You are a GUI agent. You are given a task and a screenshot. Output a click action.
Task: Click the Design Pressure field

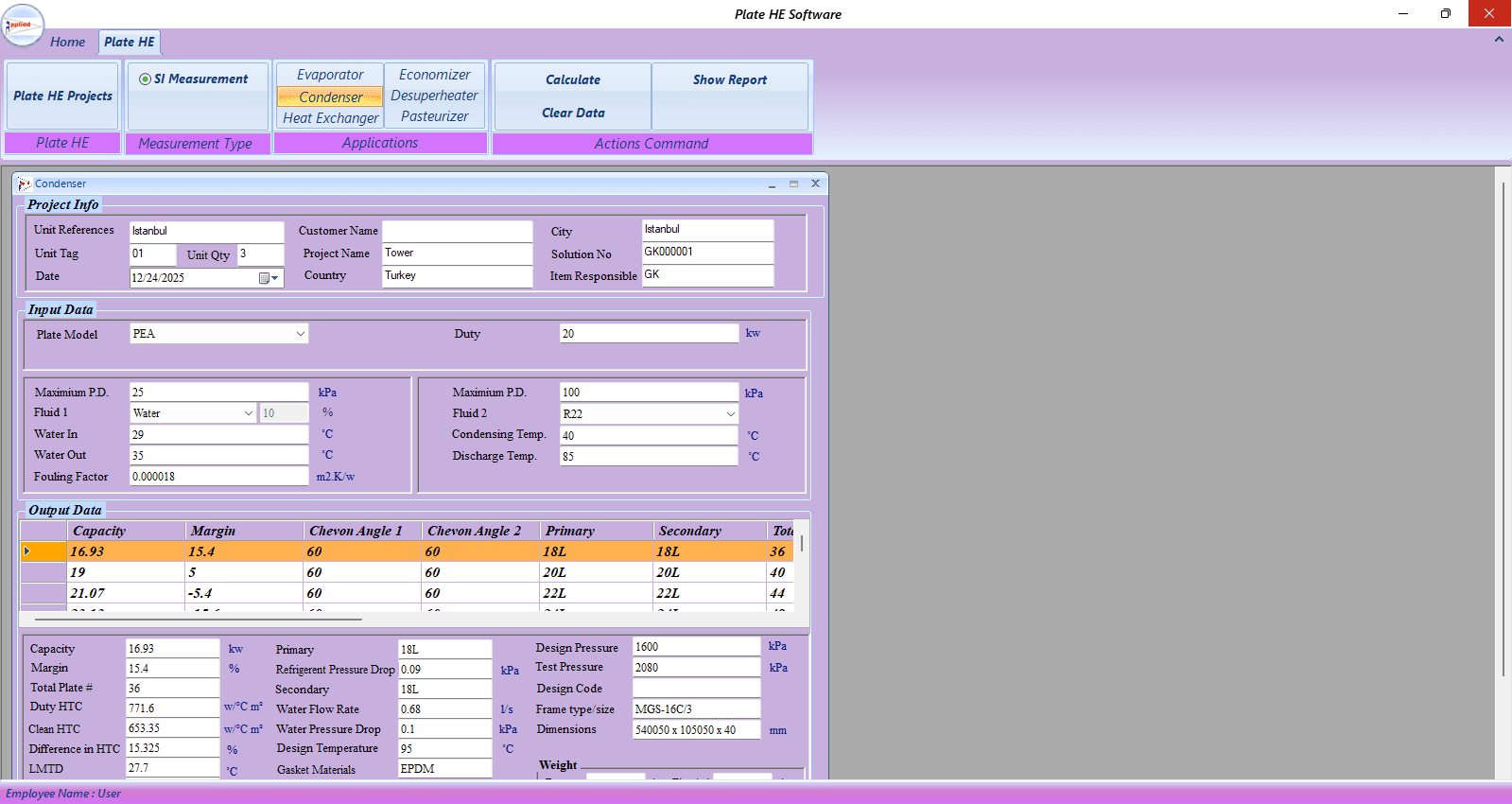(x=697, y=647)
